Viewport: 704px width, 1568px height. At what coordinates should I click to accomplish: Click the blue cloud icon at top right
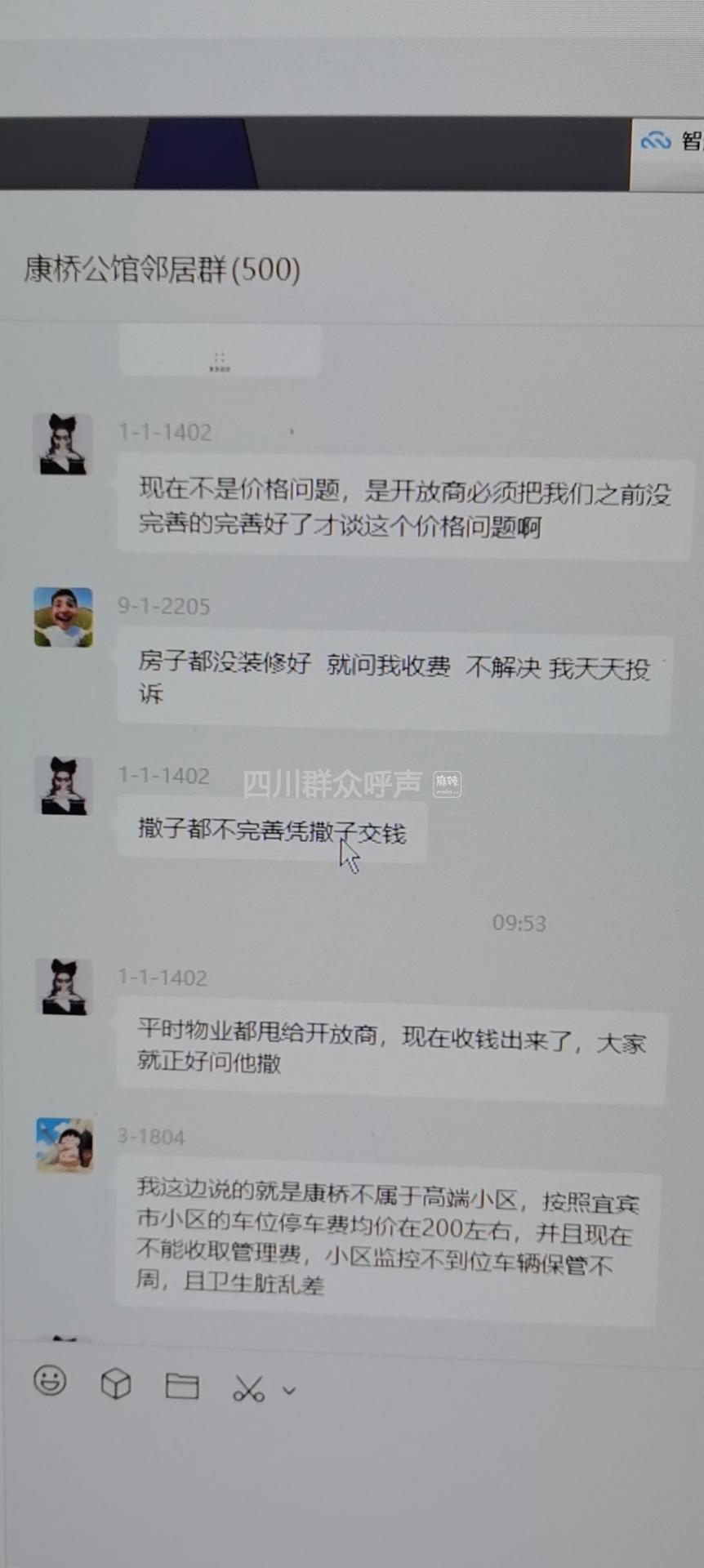point(656,140)
